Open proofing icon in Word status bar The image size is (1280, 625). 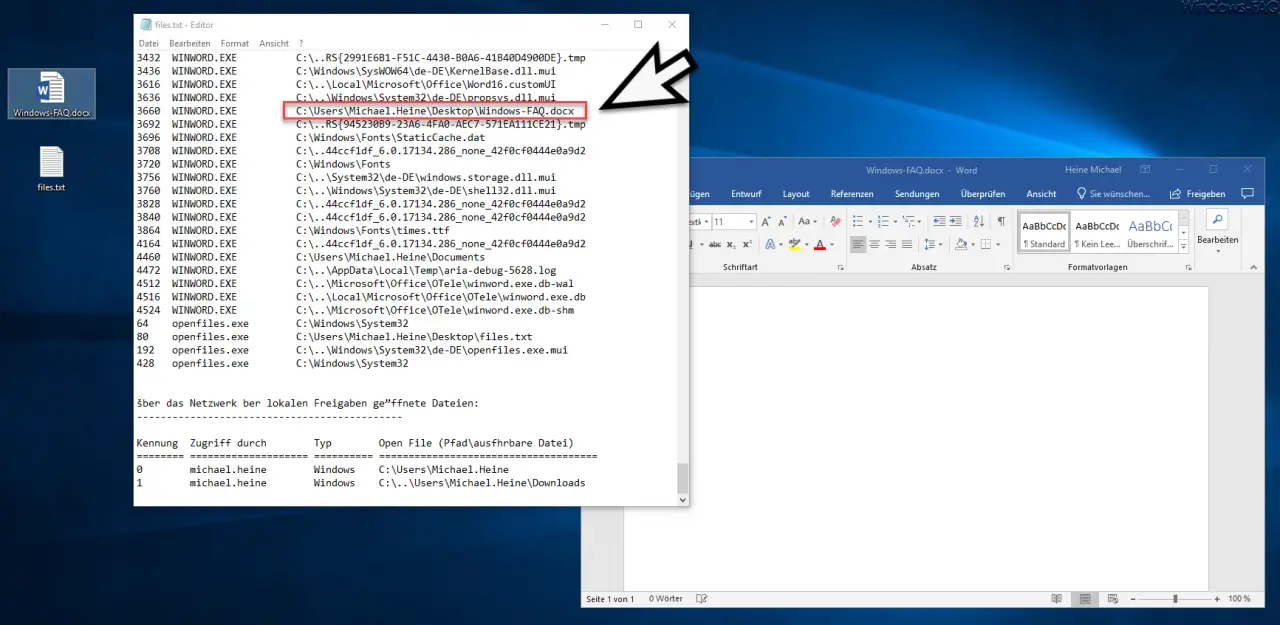(702, 599)
